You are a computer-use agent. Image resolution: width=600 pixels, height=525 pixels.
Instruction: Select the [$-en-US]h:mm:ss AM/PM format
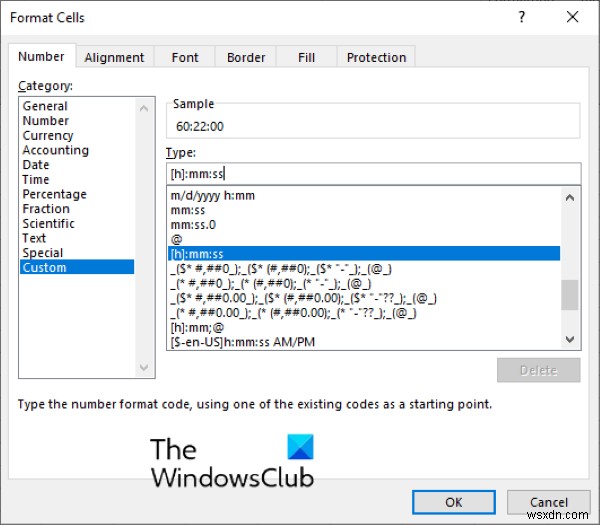pyautogui.click(x=364, y=342)
